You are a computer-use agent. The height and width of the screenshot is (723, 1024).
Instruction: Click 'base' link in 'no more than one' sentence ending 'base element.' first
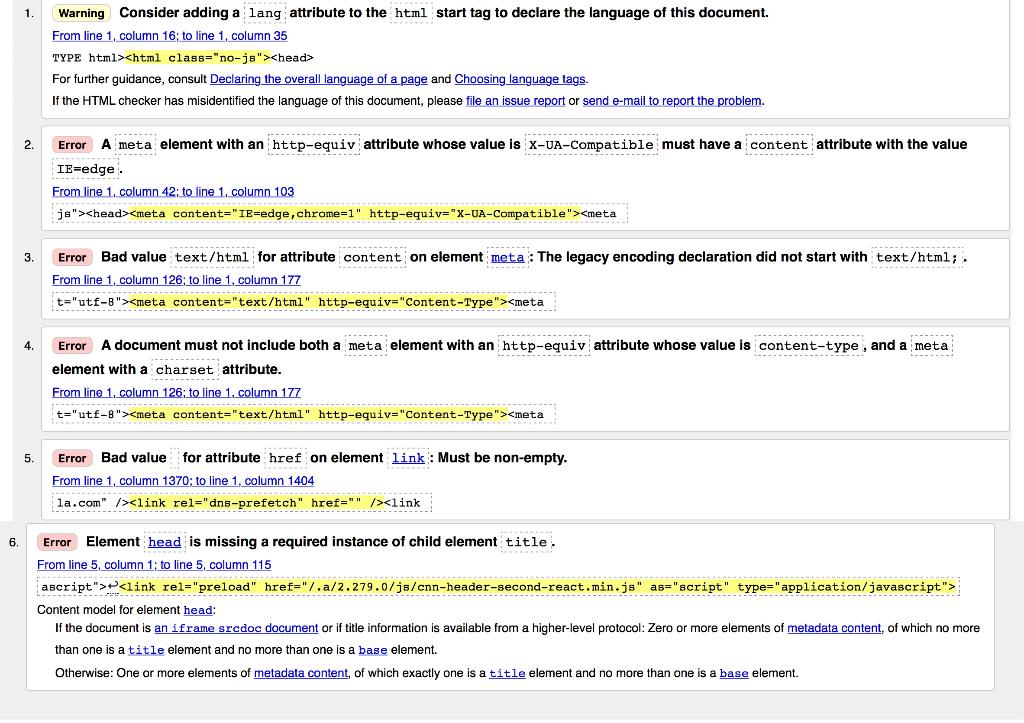pos(373,651)
